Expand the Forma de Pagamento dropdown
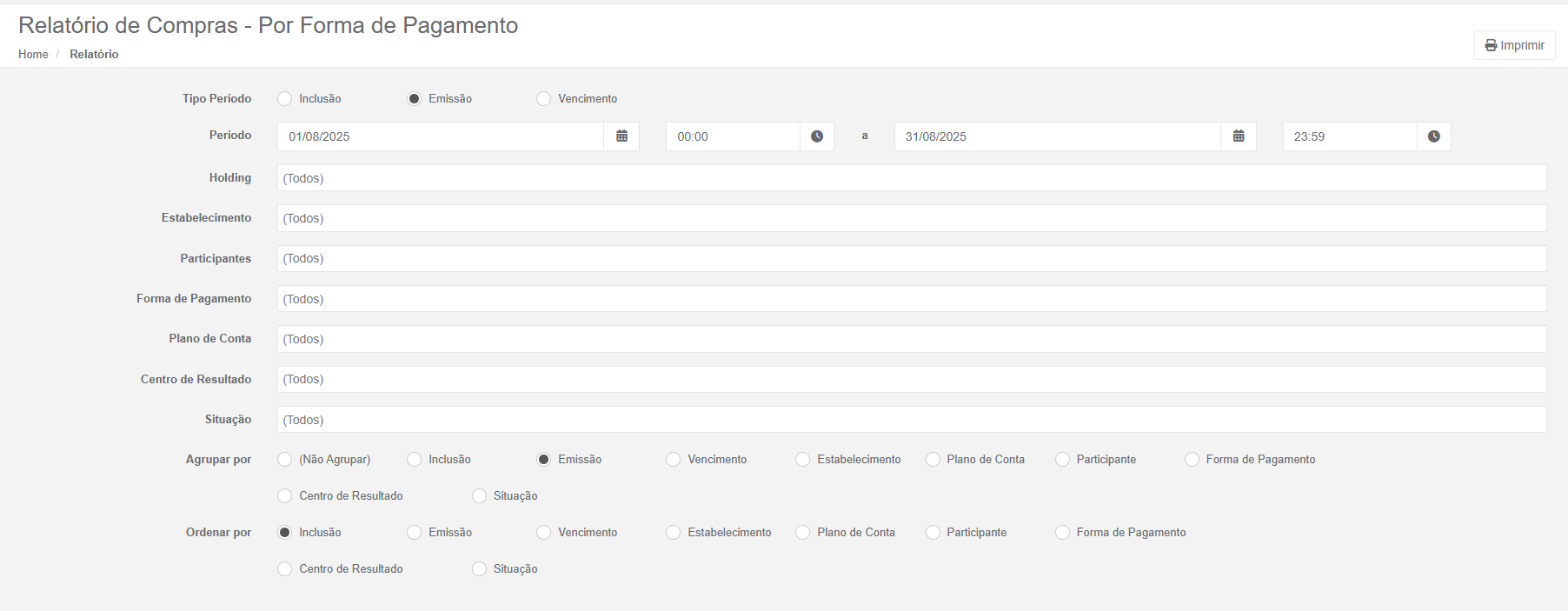 pyautogui.click(x=911, y=299)
